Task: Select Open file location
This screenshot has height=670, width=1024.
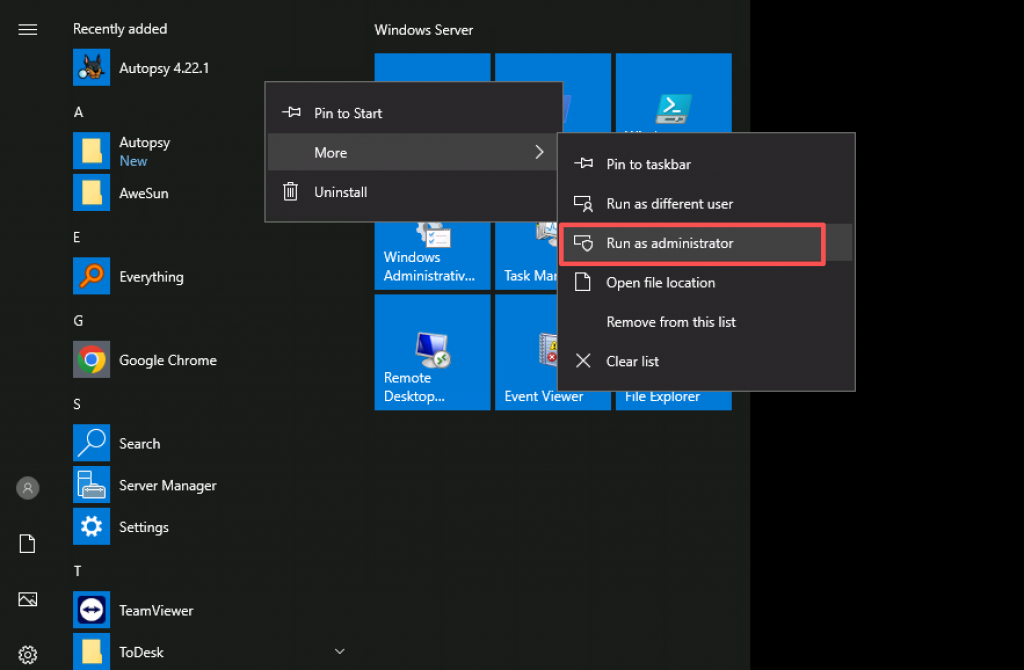Action: pos(660,283)
